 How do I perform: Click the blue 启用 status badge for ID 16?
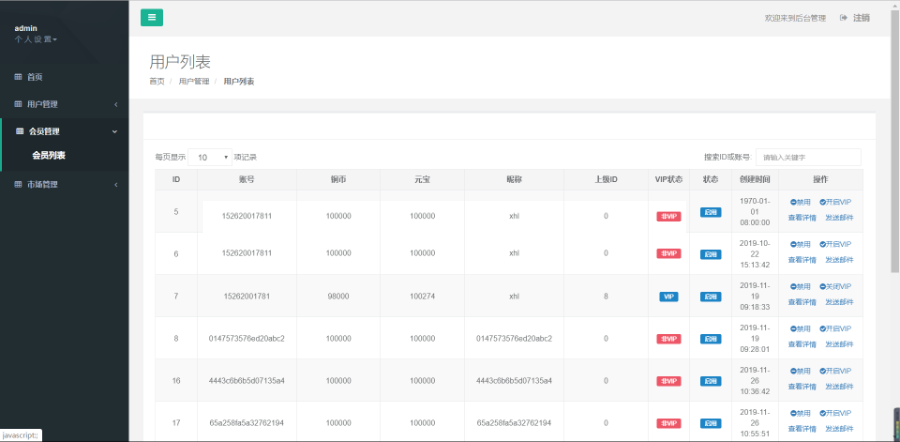[710, 380]
